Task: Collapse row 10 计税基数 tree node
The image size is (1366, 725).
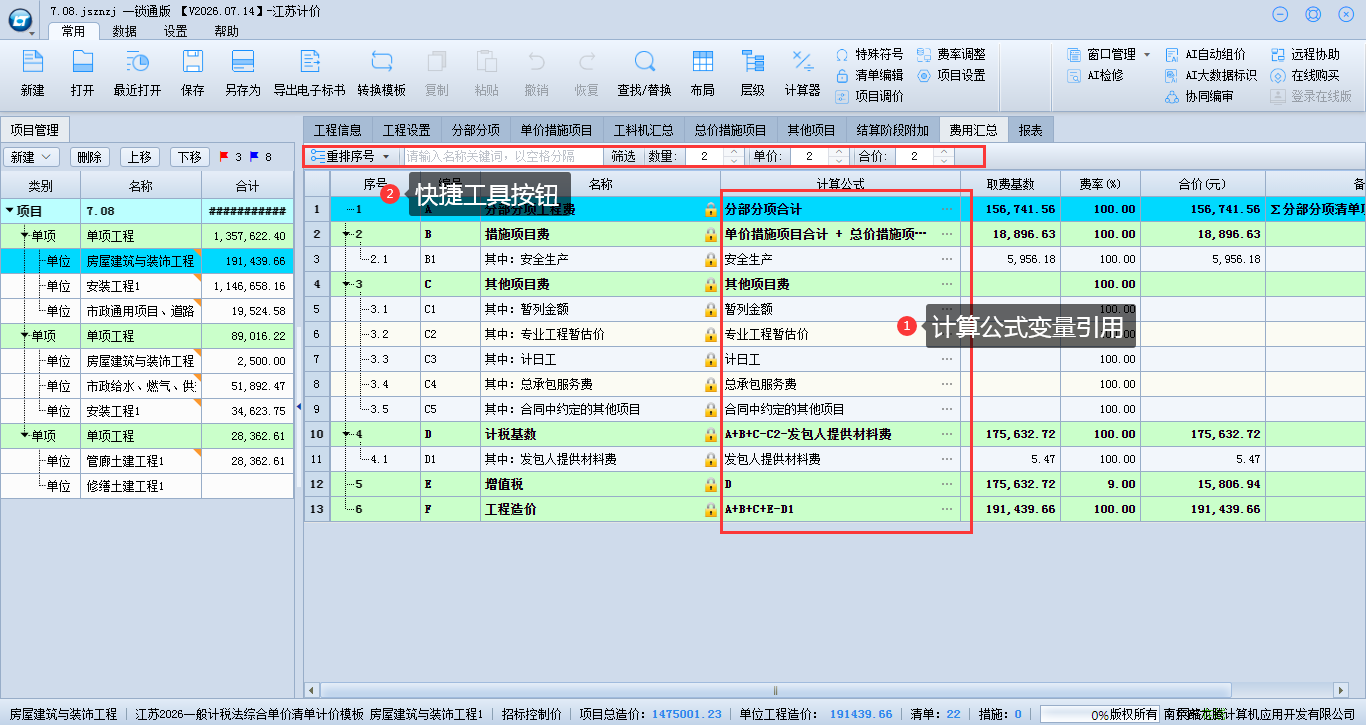Action: pos(346,434)
